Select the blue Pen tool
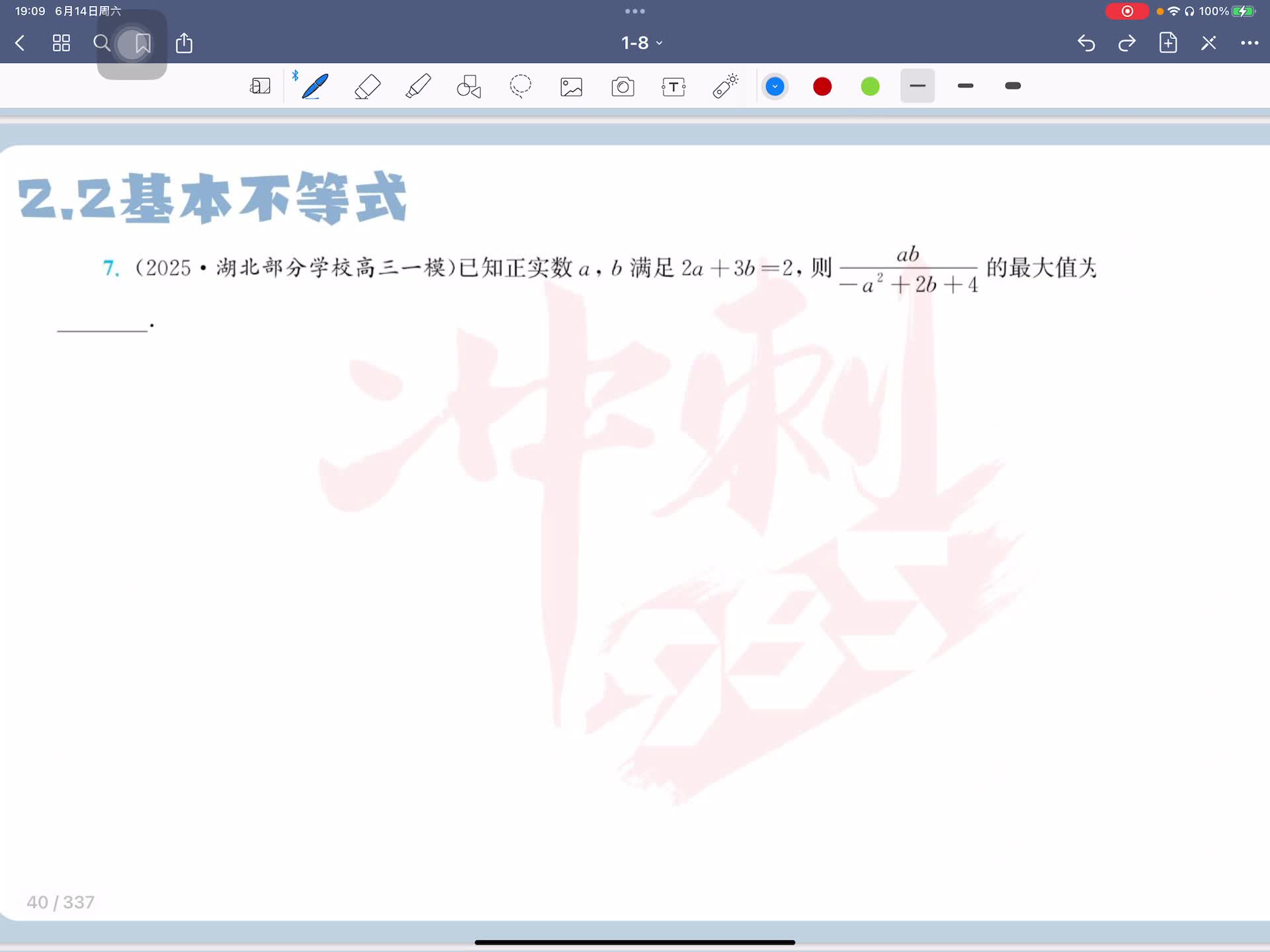Image resolution: width=1270 pixels, height=952 pixels. click(315, 87)
